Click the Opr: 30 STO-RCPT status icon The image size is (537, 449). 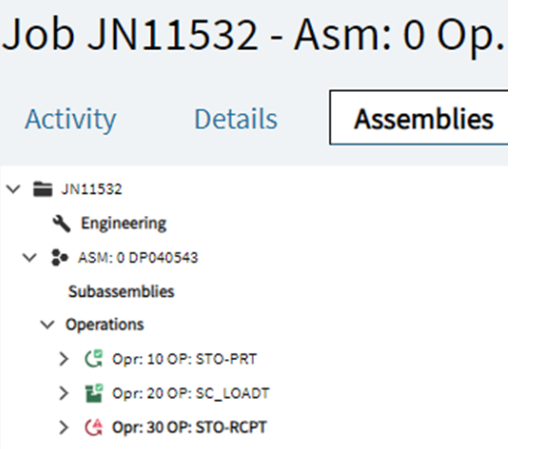click(93, 427)
